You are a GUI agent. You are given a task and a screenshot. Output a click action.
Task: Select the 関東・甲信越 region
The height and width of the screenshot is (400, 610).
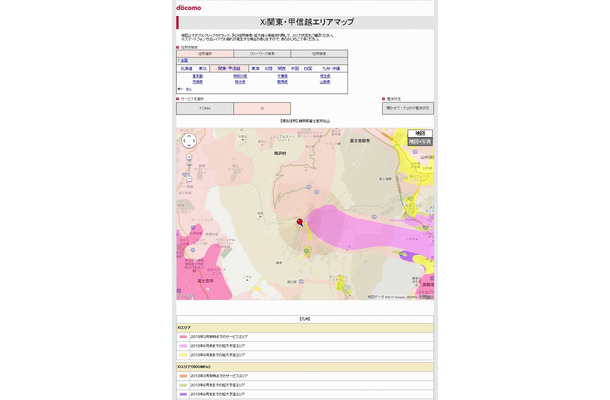coord(229,68)
